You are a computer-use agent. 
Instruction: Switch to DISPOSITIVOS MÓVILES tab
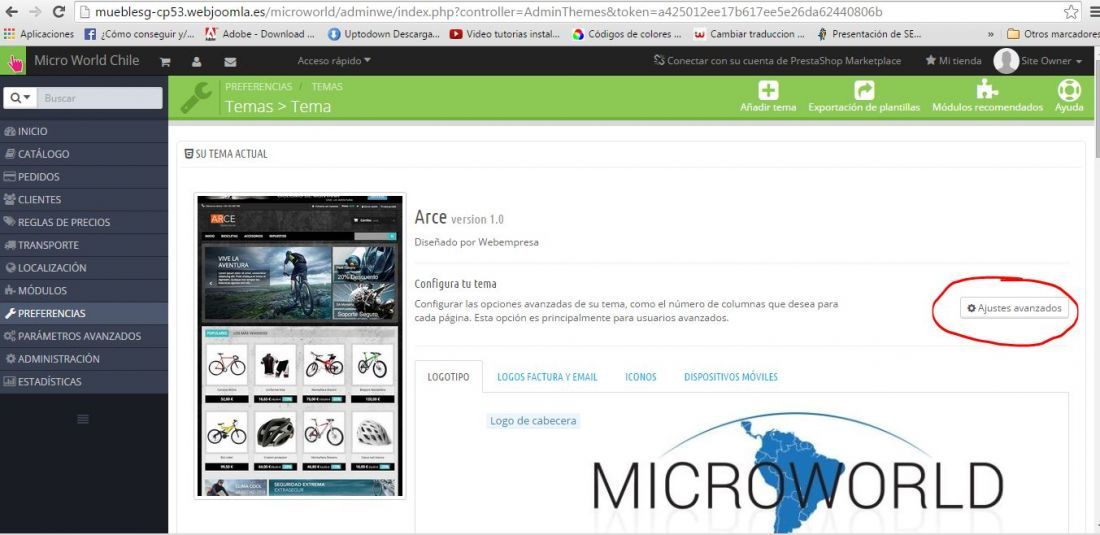730,377
